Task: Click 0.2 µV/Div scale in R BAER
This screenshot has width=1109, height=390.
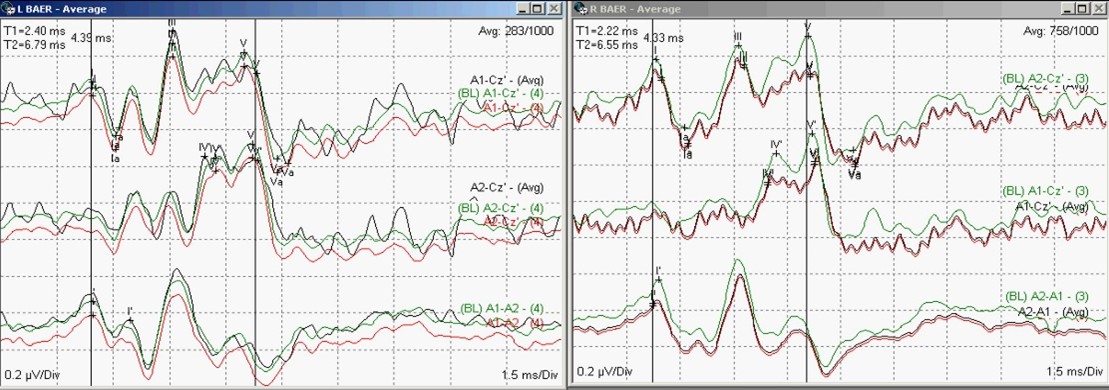Action: 605,372
